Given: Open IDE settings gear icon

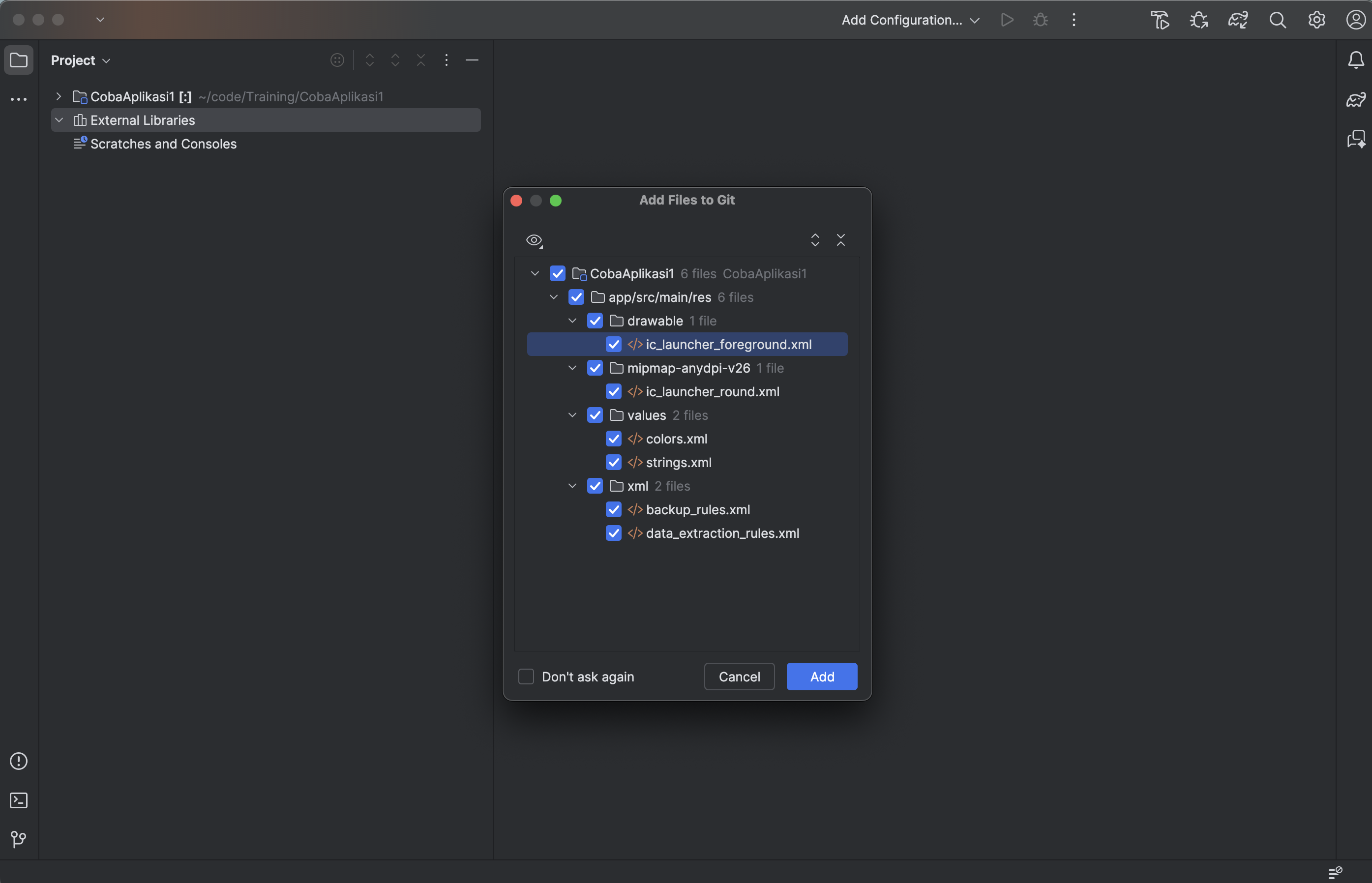Looking at the screenshot, I should [x=1316, y=20].
